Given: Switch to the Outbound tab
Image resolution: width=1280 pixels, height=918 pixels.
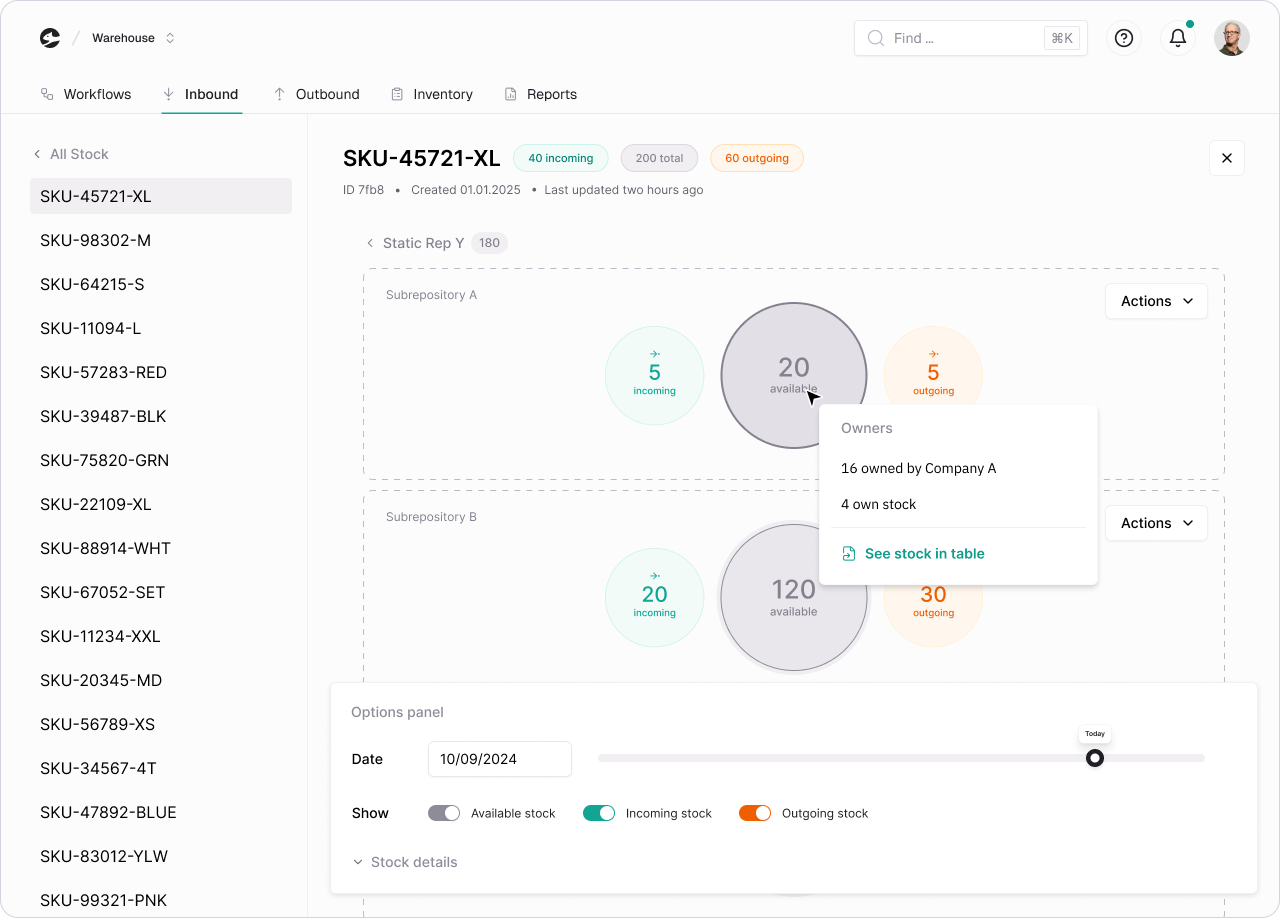Looking at the screenshot, I should click(316, 94).
